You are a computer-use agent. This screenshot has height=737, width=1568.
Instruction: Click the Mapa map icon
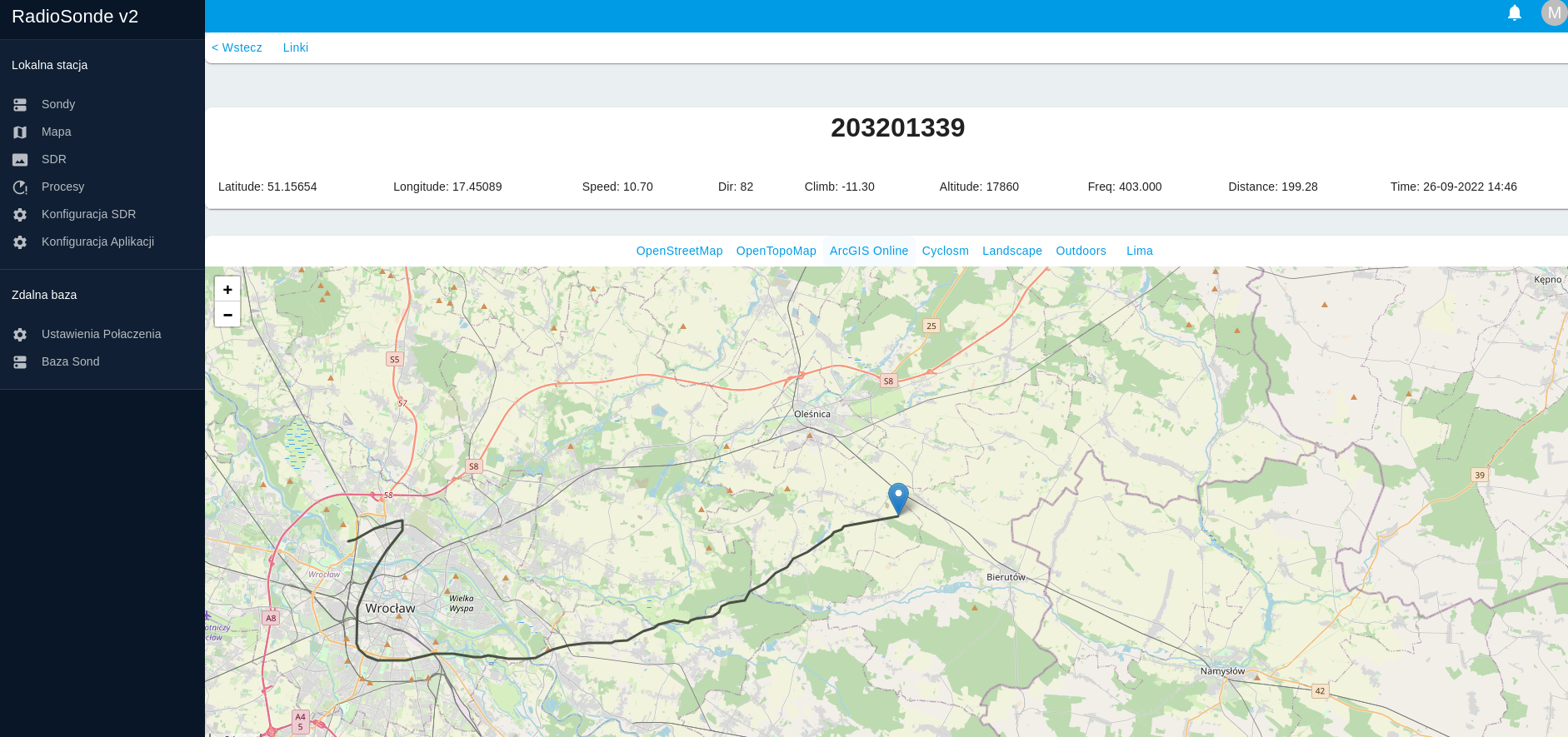tap(20, 132)
